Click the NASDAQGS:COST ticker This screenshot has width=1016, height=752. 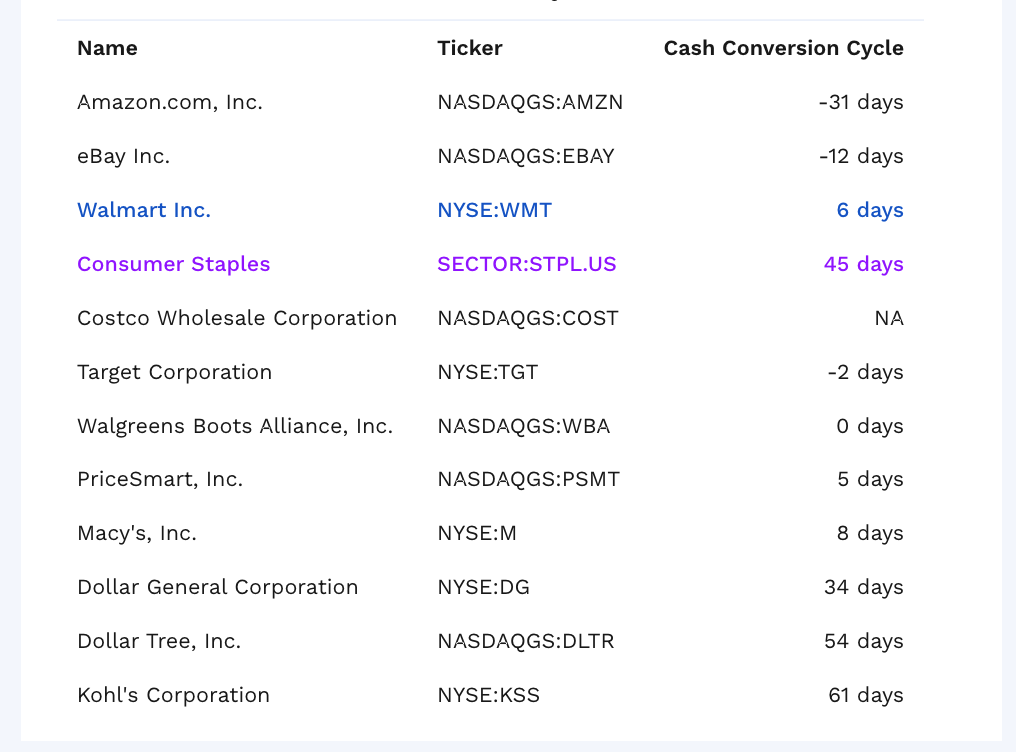point(528,318)
